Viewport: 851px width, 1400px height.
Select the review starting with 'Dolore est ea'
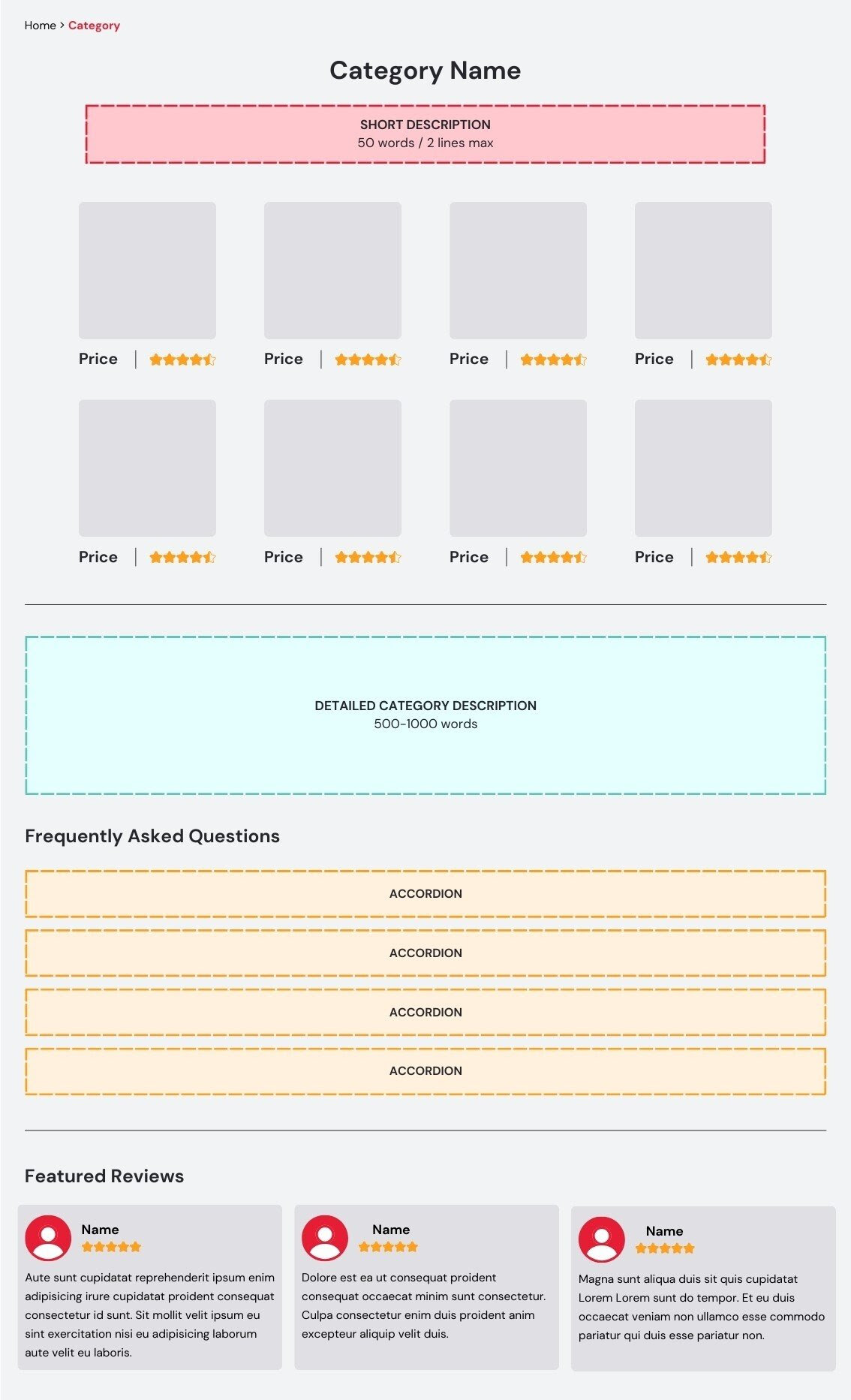[426, 1287]
